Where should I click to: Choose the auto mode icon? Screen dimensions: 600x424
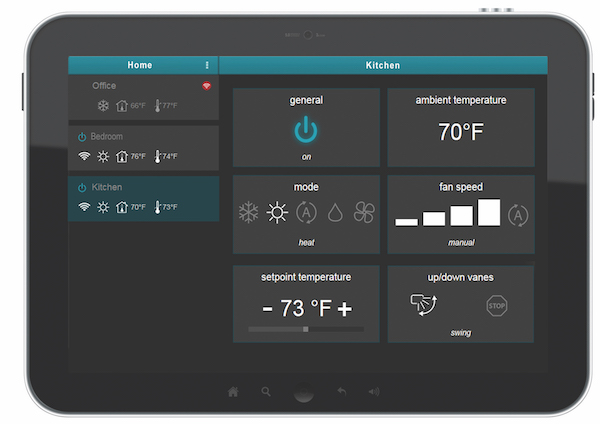307,212
